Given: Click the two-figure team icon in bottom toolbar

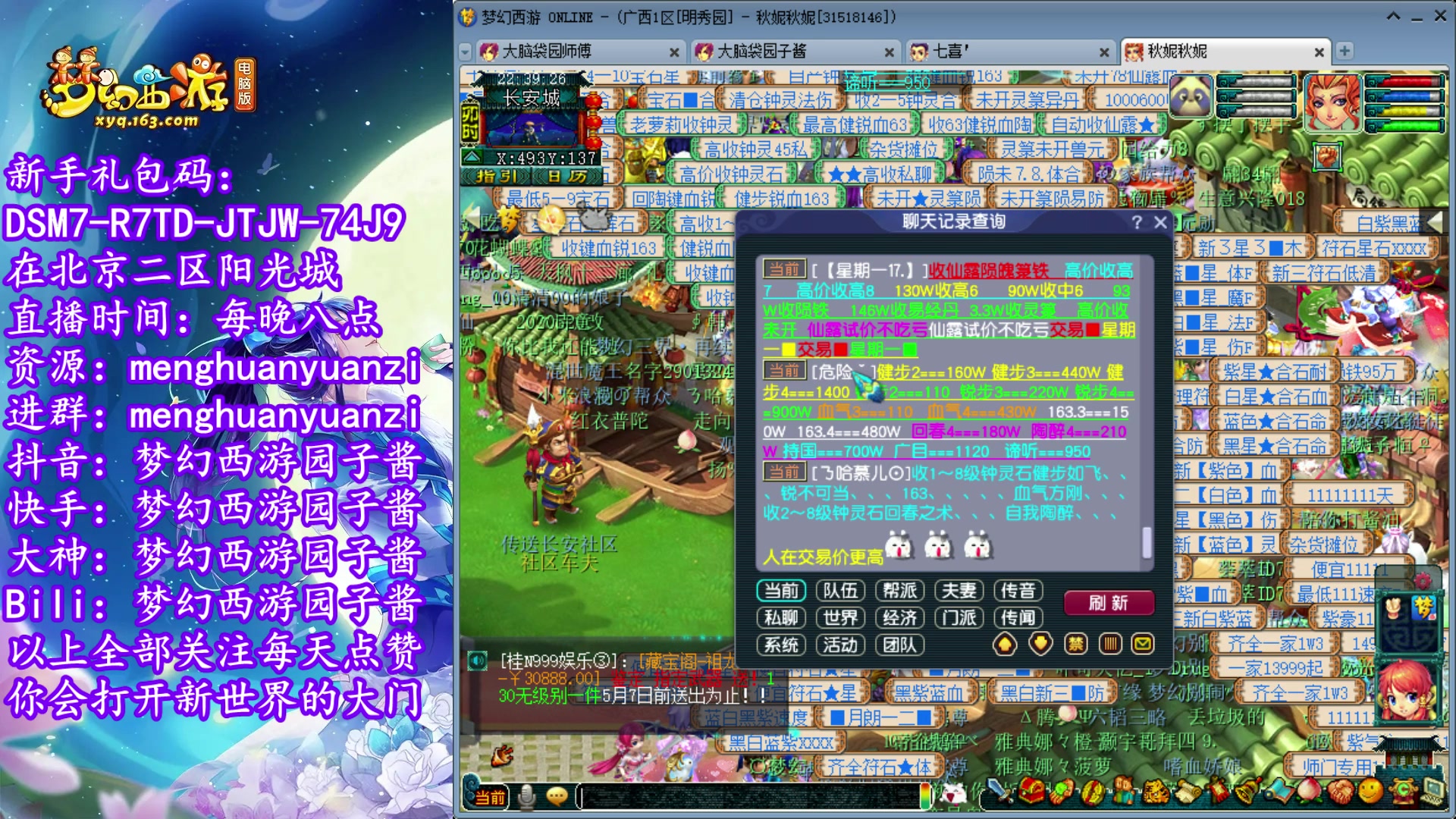Looking at the screenshot, I should 1124,791.
